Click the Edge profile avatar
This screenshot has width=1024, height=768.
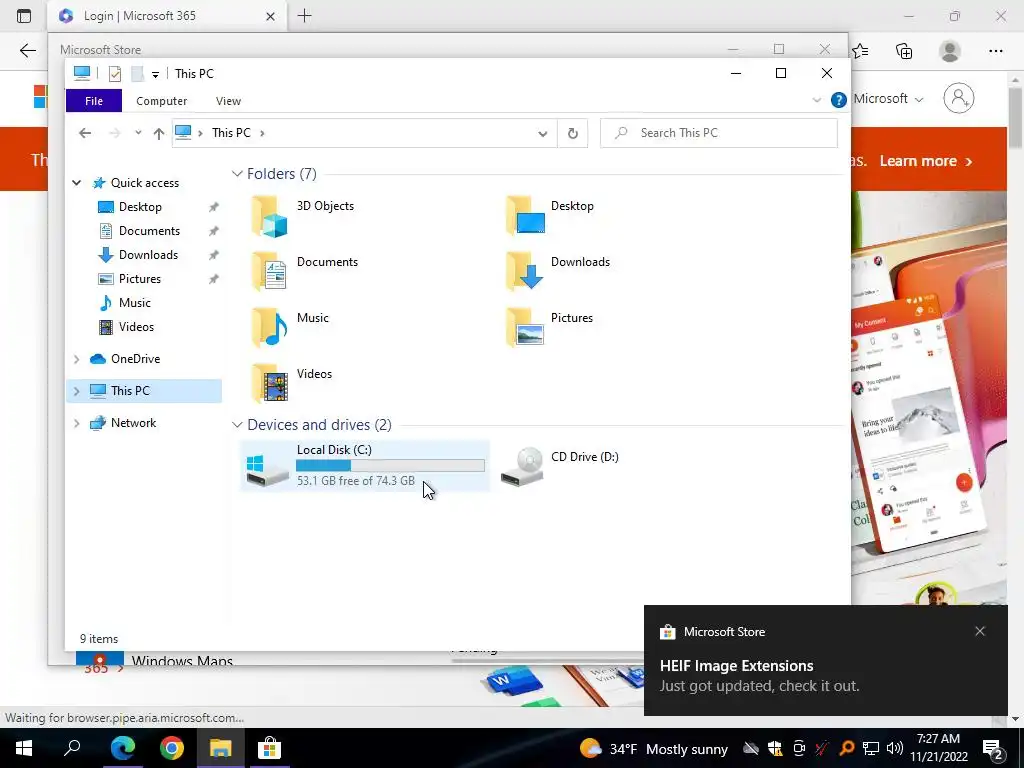[x=950, y=51]
